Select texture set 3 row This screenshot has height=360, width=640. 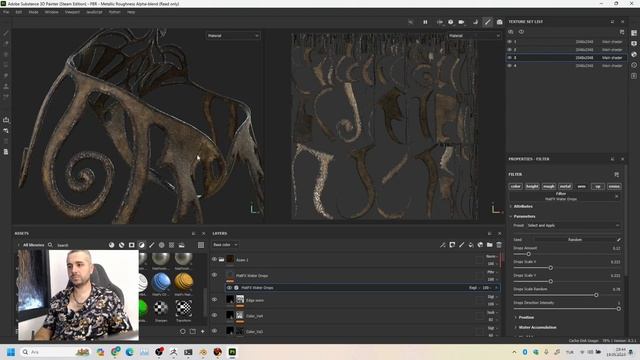[x=566, y=58]
